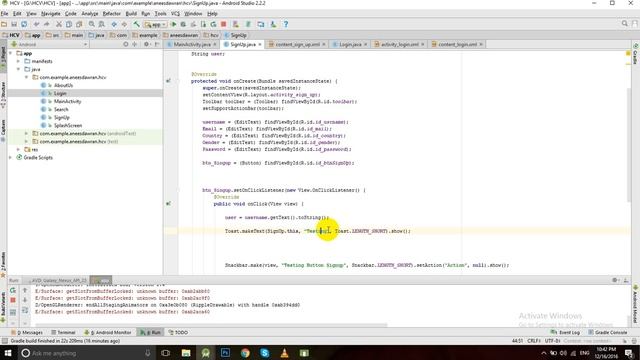Click the Debug app bug icon
The image size is (640, 360).
point(183,24)
